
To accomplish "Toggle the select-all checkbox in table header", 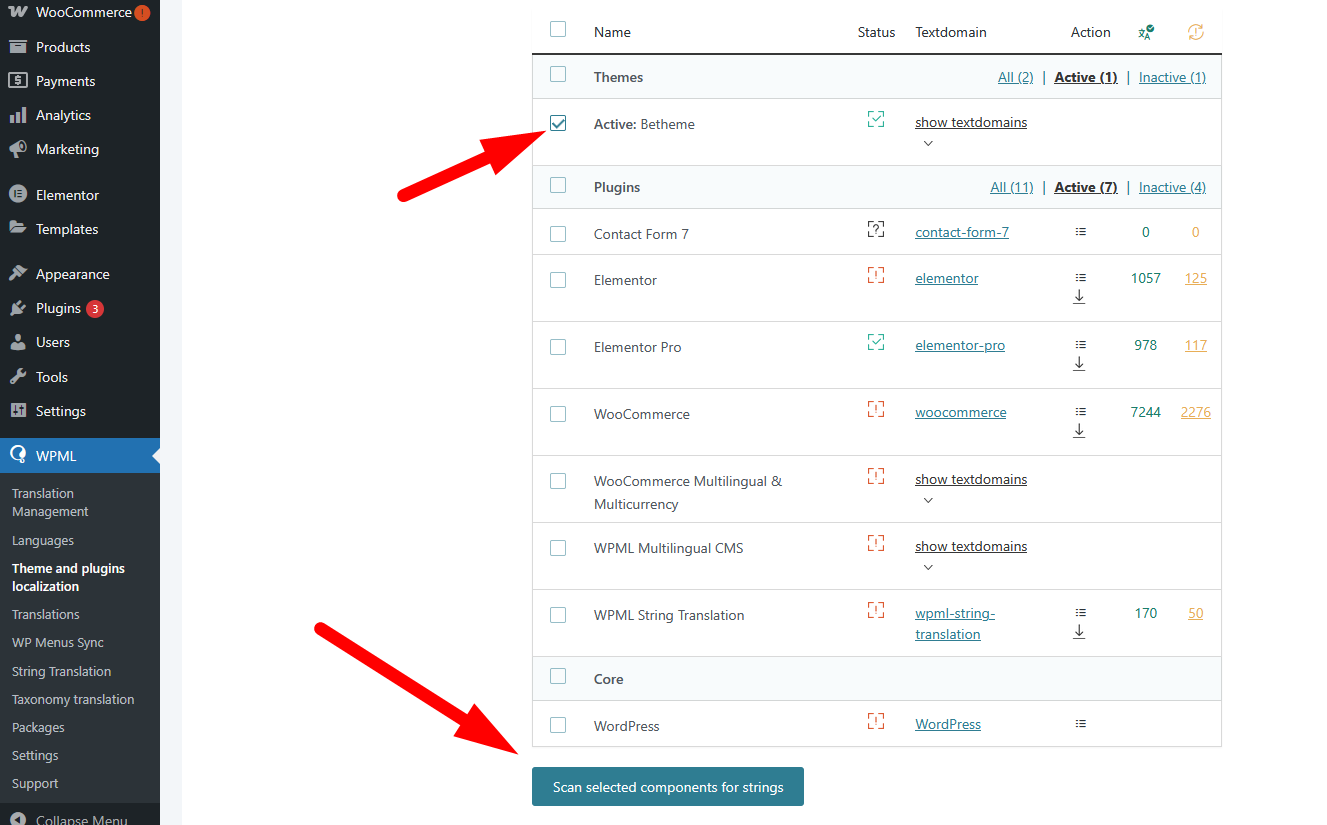I will coord(558,30).
